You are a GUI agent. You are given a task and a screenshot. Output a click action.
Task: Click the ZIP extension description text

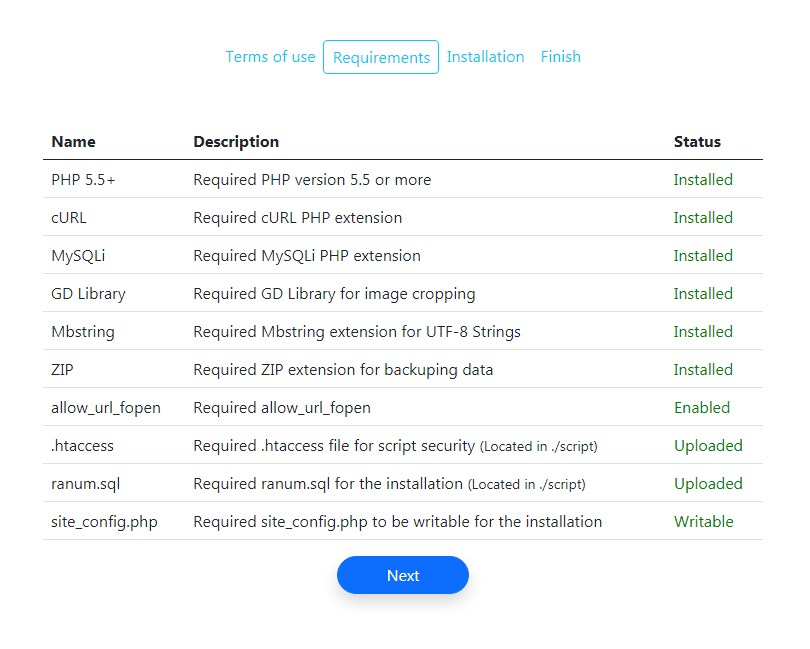click(343, 370)
